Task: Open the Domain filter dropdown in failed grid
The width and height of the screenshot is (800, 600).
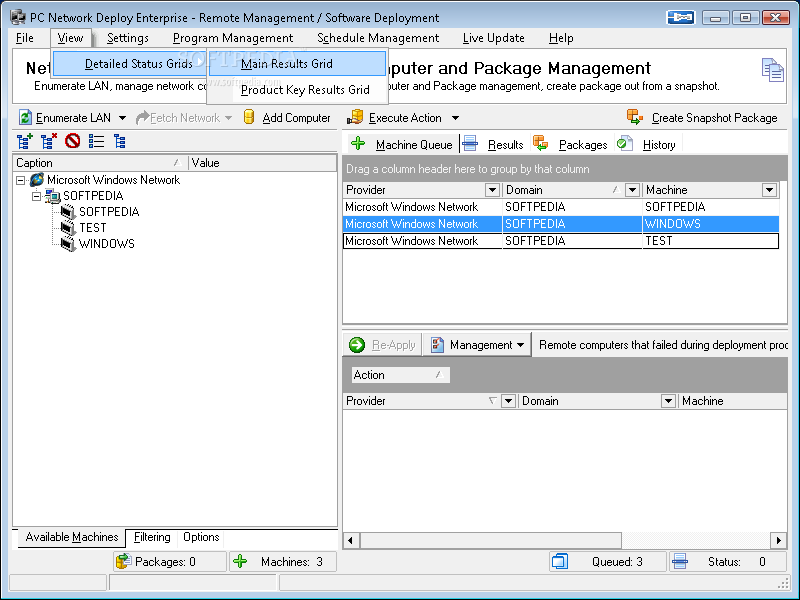Action: point(668,401)
